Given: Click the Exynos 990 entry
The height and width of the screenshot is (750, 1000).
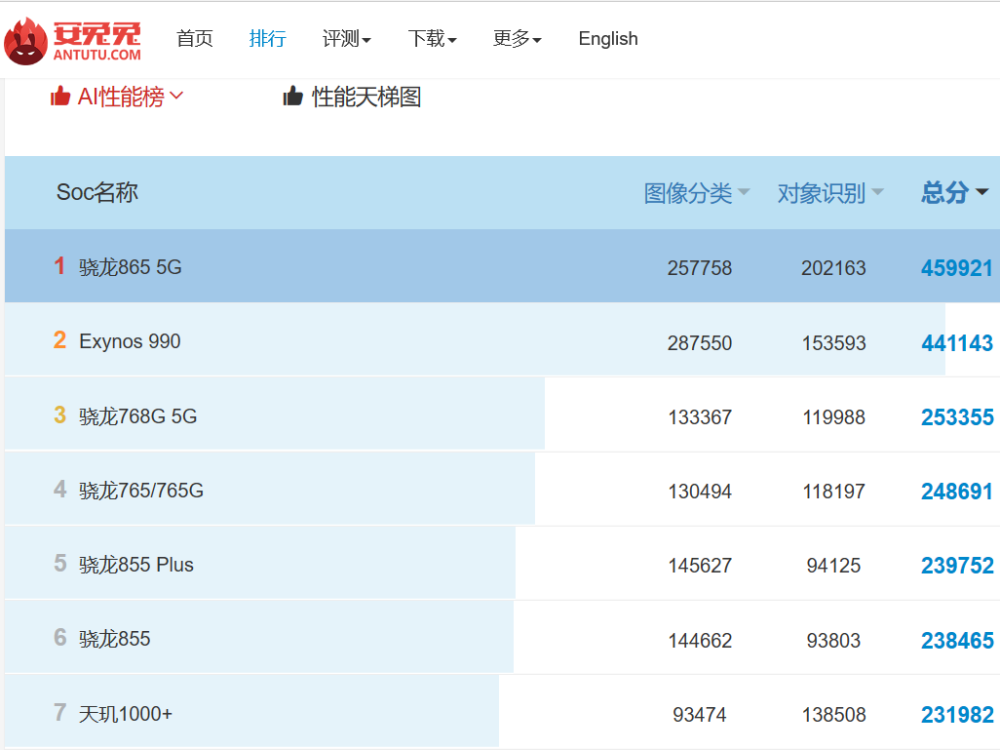Looking at the screenshot, I should pyautogui.click(x=130, y=341).
